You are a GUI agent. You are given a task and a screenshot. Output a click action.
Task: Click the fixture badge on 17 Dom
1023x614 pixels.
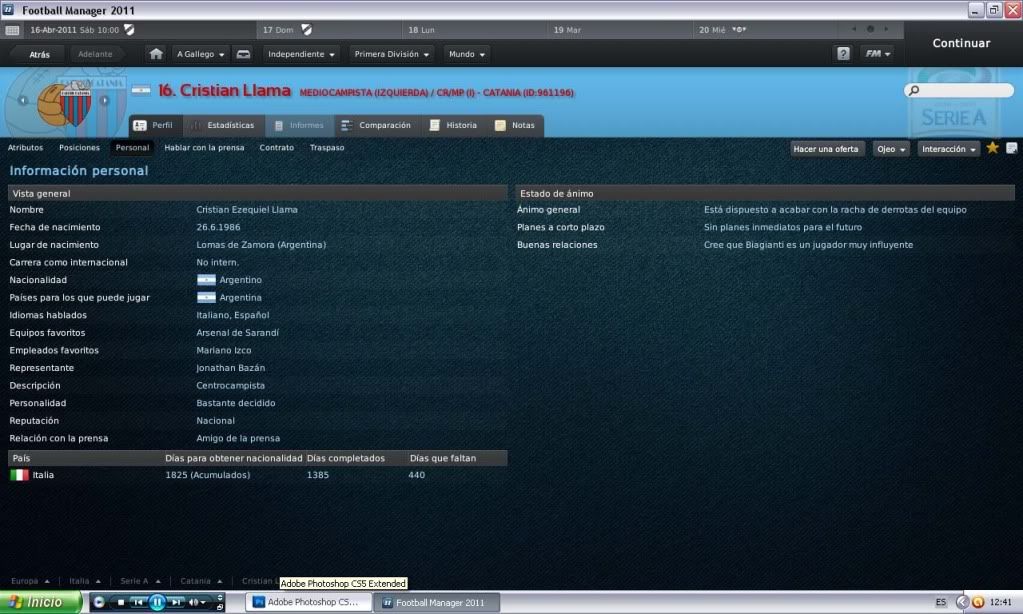[x=307, y=30]
